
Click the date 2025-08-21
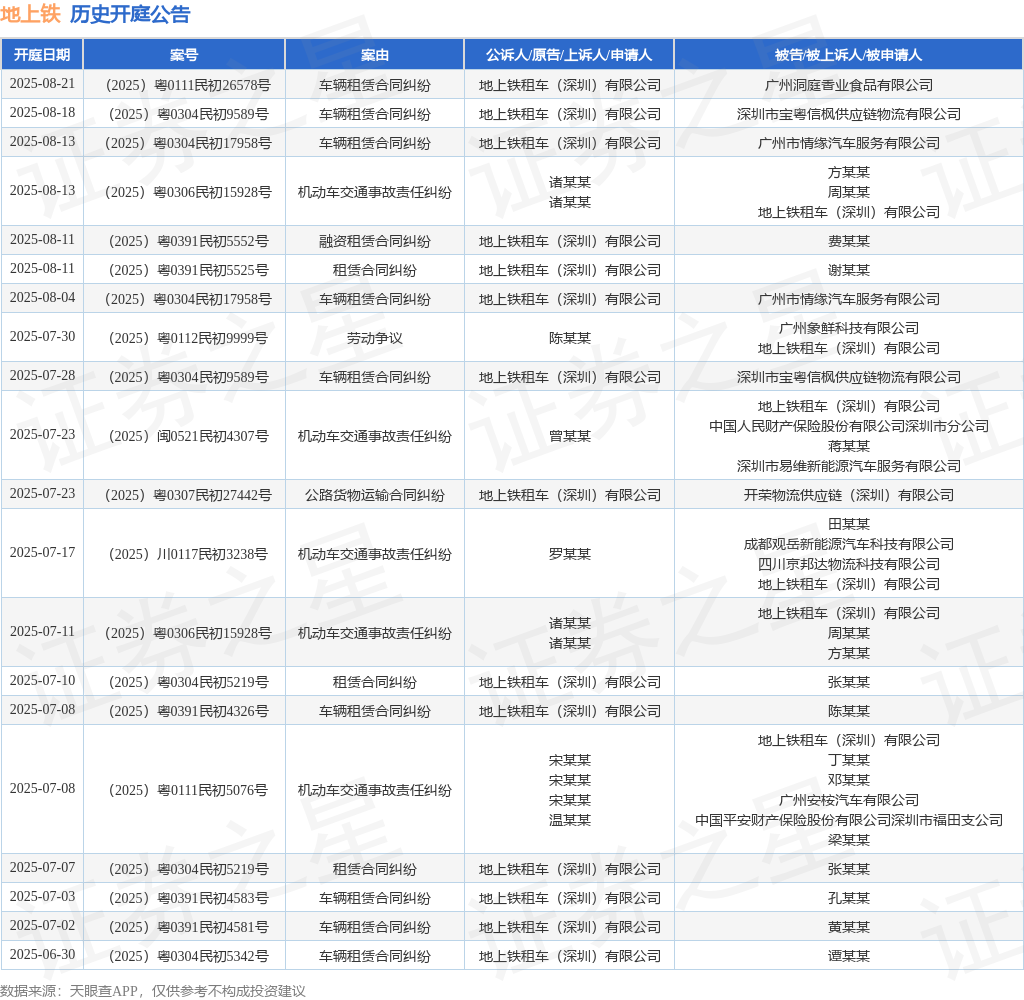[x=42, y=84]
